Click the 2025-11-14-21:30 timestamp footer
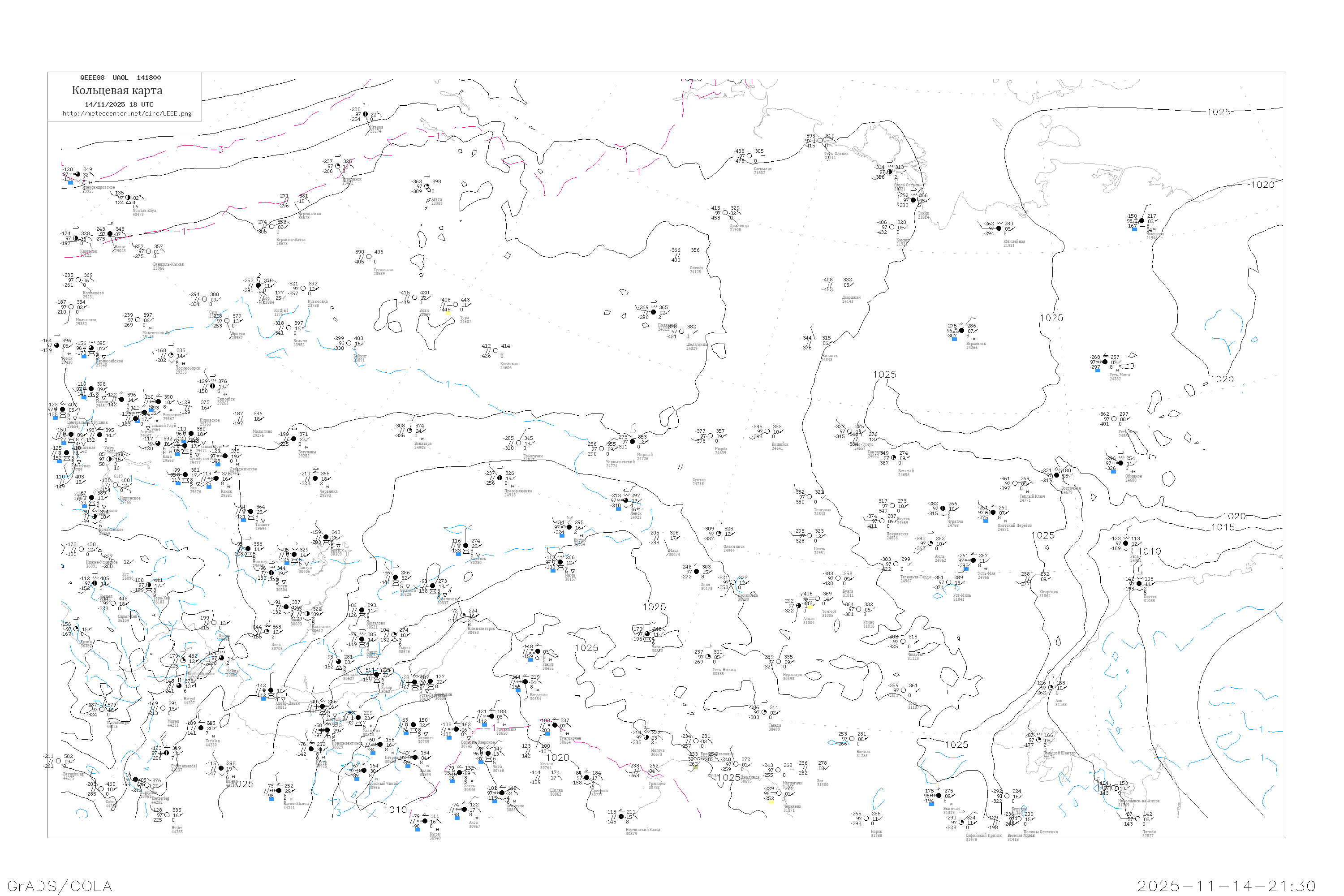Screen dimensions: 1344x896 (1226, 886)
